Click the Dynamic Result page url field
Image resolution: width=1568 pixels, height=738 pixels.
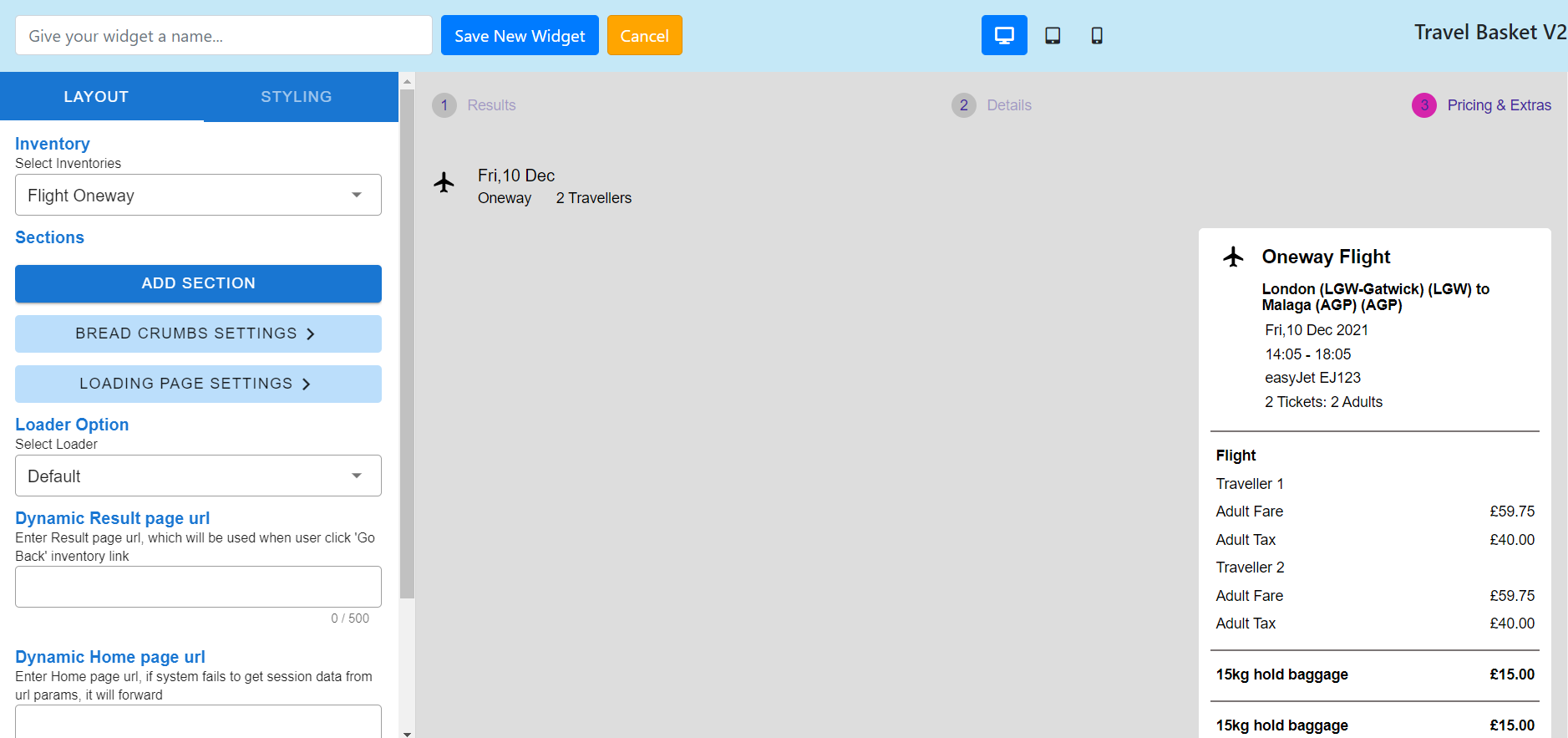click(198, 587)
